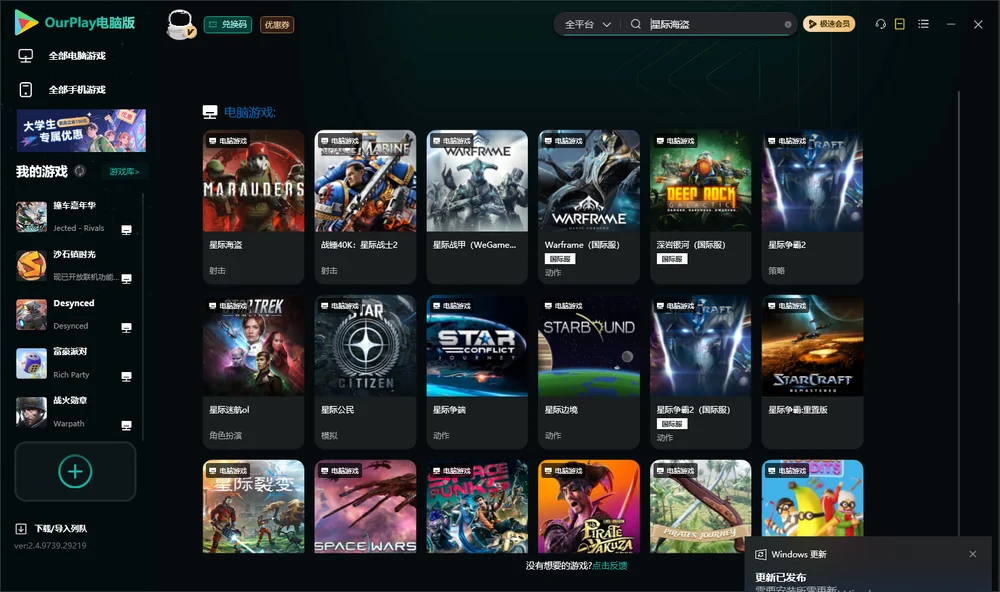The height and width of the screenshot is (592, 1000).
Task: Open the 游戏库 library expander
Action: click(x=124, y=171)
